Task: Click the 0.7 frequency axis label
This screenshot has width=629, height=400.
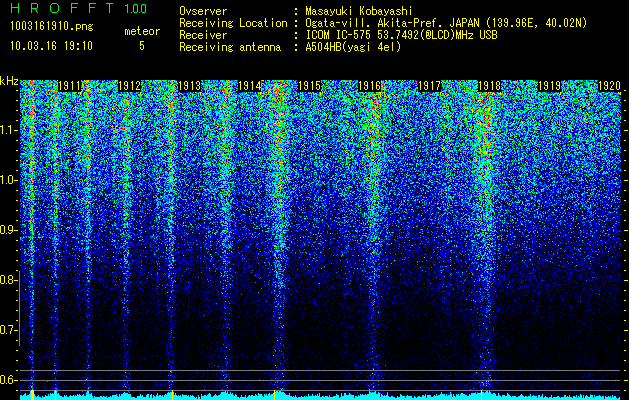Action: click(x=9, y=330)
